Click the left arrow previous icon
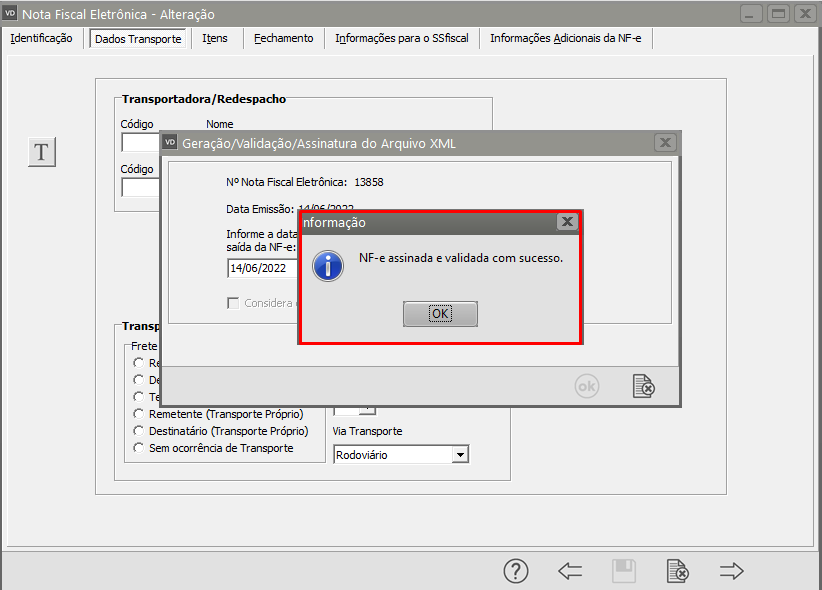Image resolution: width=822 pixels, height=590 pixels. [x=570, y=571]
